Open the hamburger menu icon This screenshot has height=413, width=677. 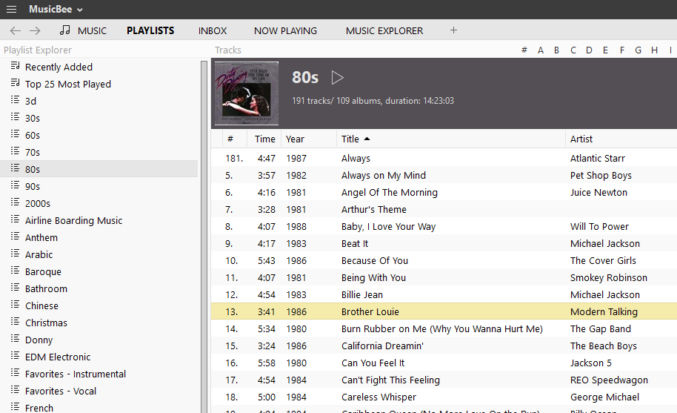(x=11, y=9)
